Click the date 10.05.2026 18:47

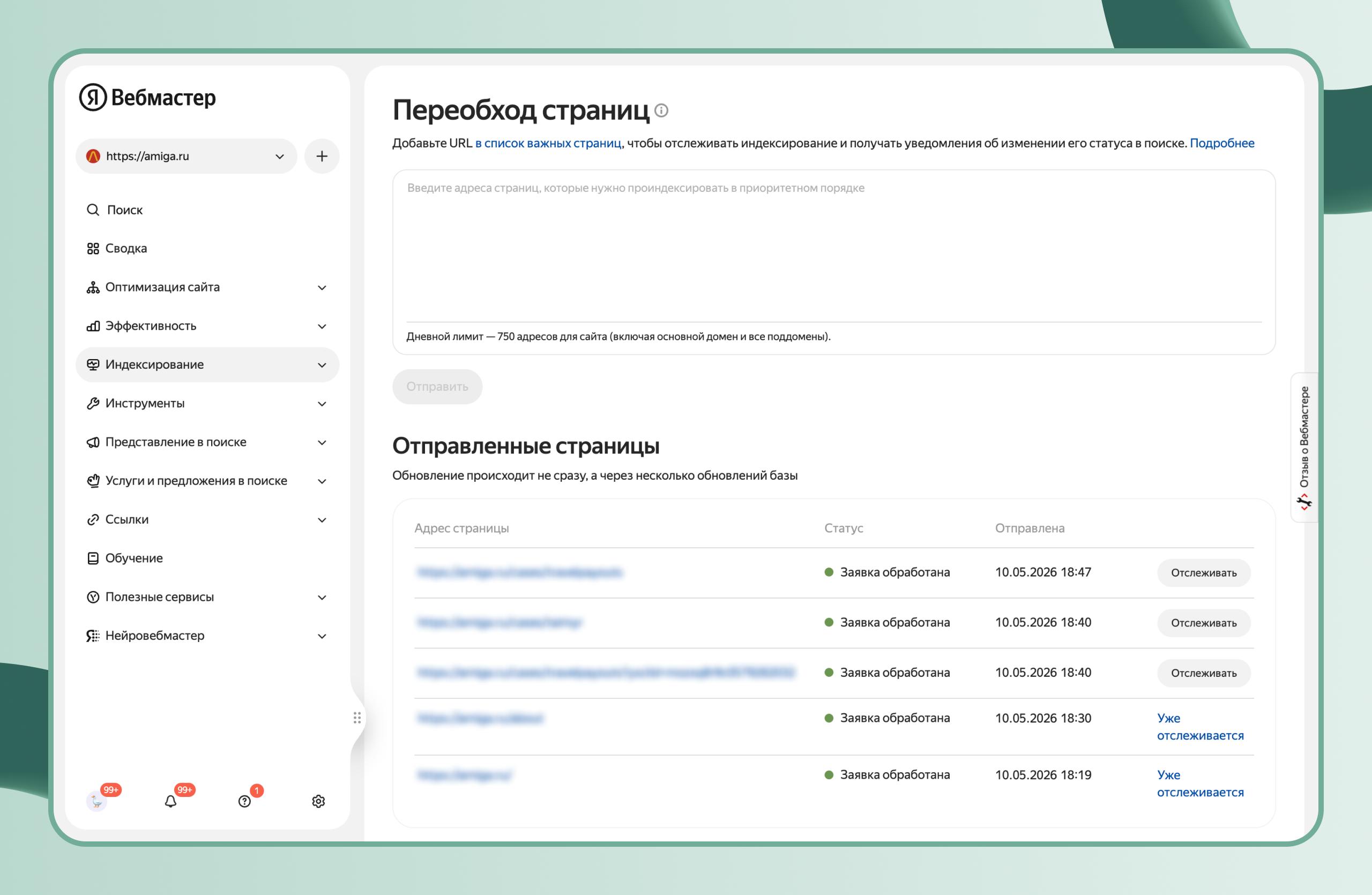(x=1043, y=572)
